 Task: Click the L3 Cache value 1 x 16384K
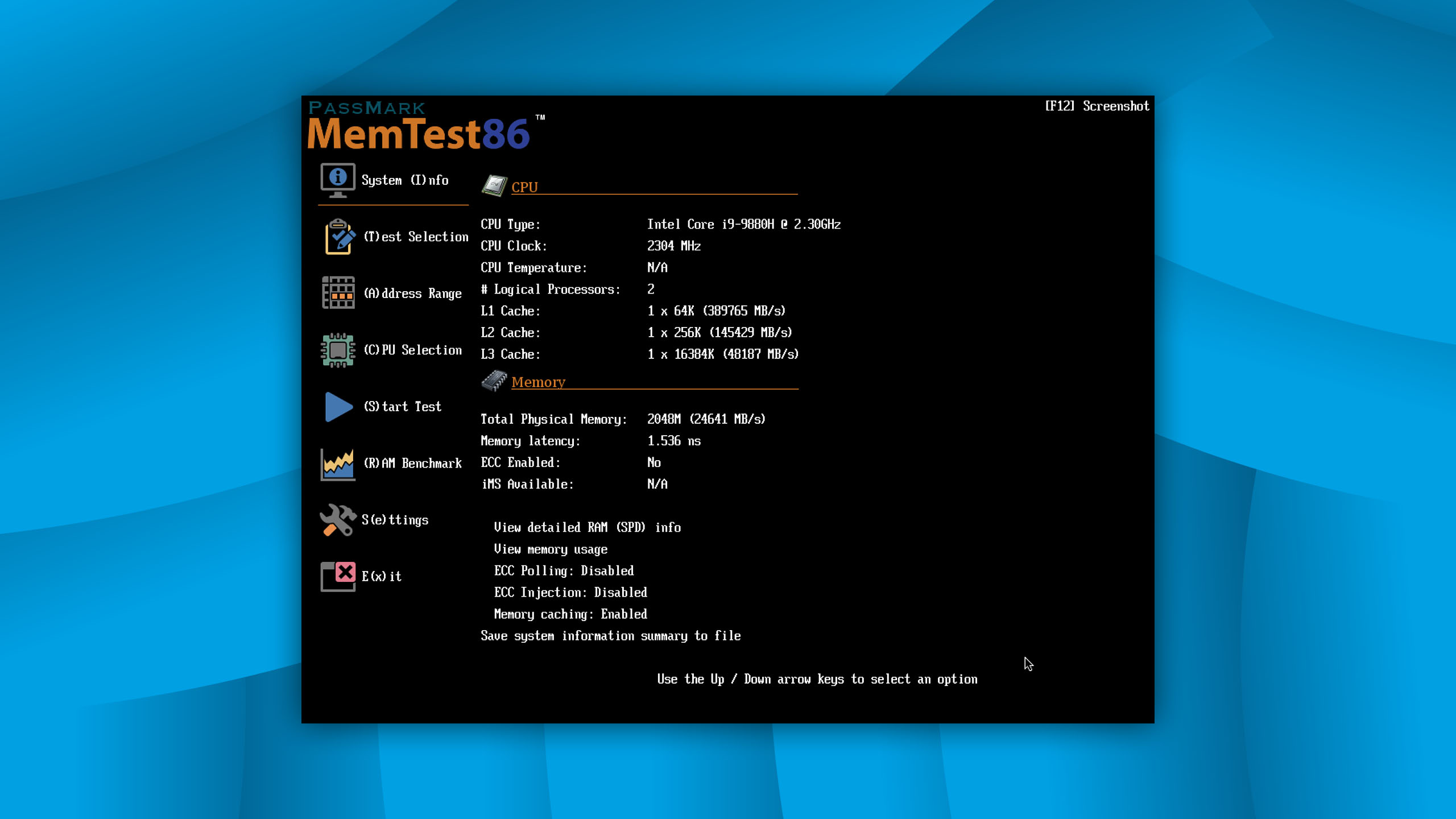723,354
